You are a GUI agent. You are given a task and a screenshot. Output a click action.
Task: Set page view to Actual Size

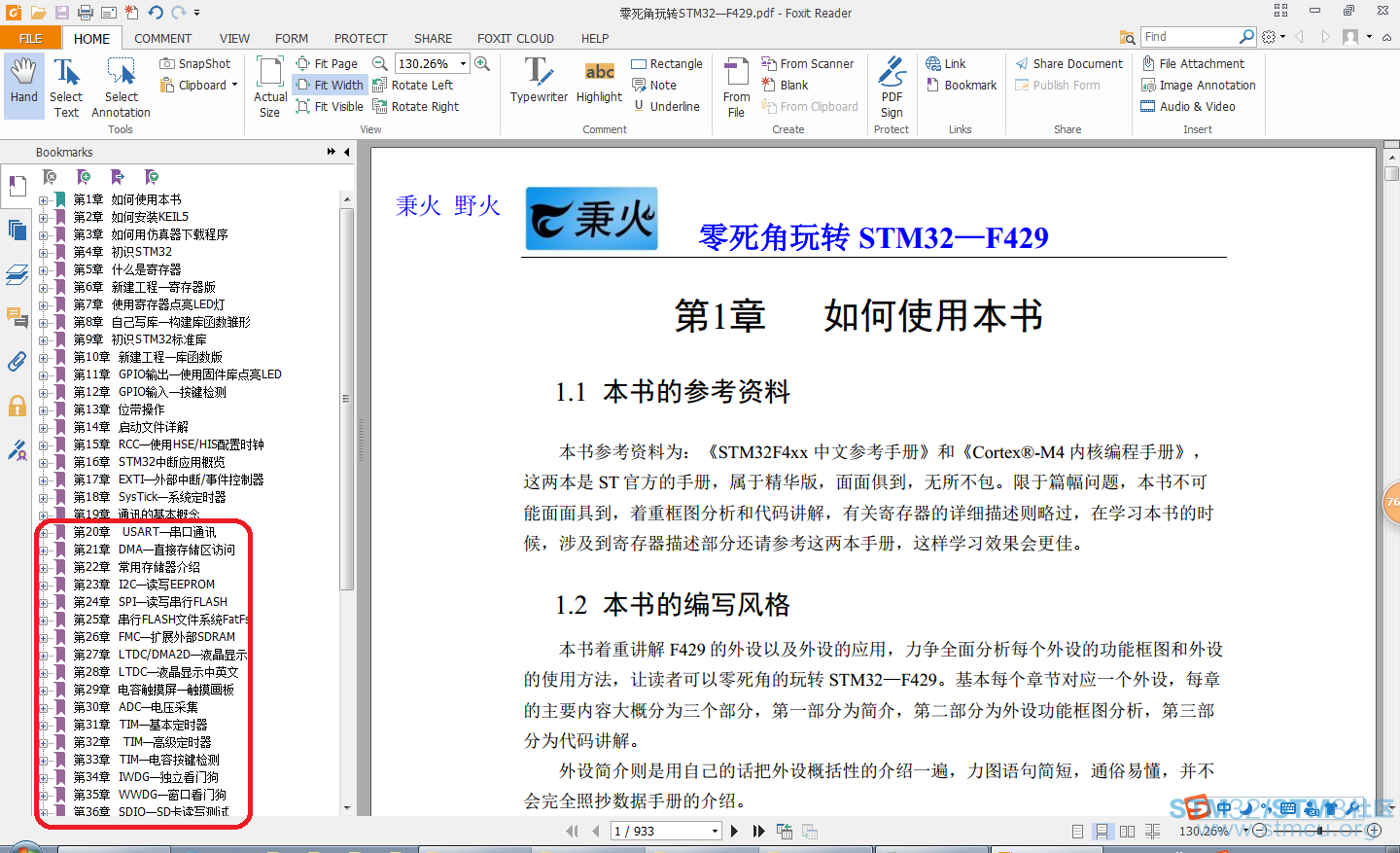click(x=270, y=86)
